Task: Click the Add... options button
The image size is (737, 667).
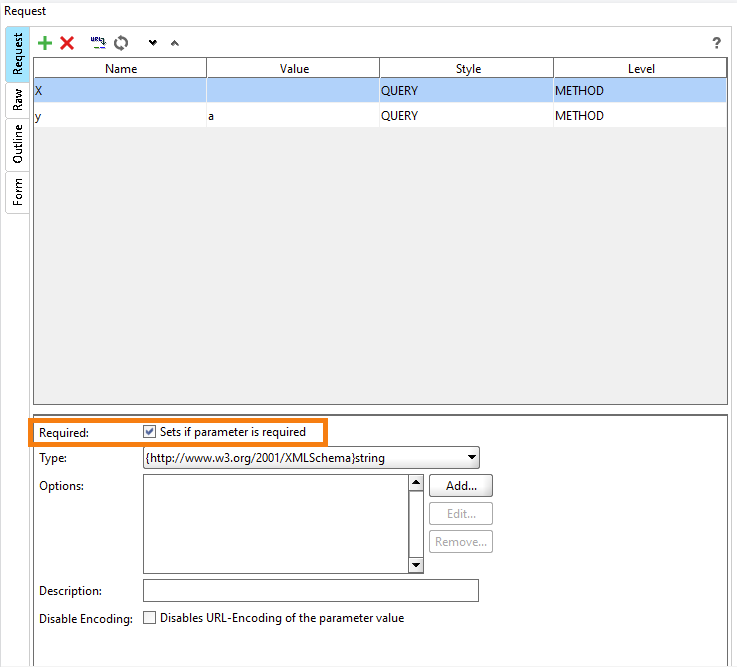Action: (461, 486)
